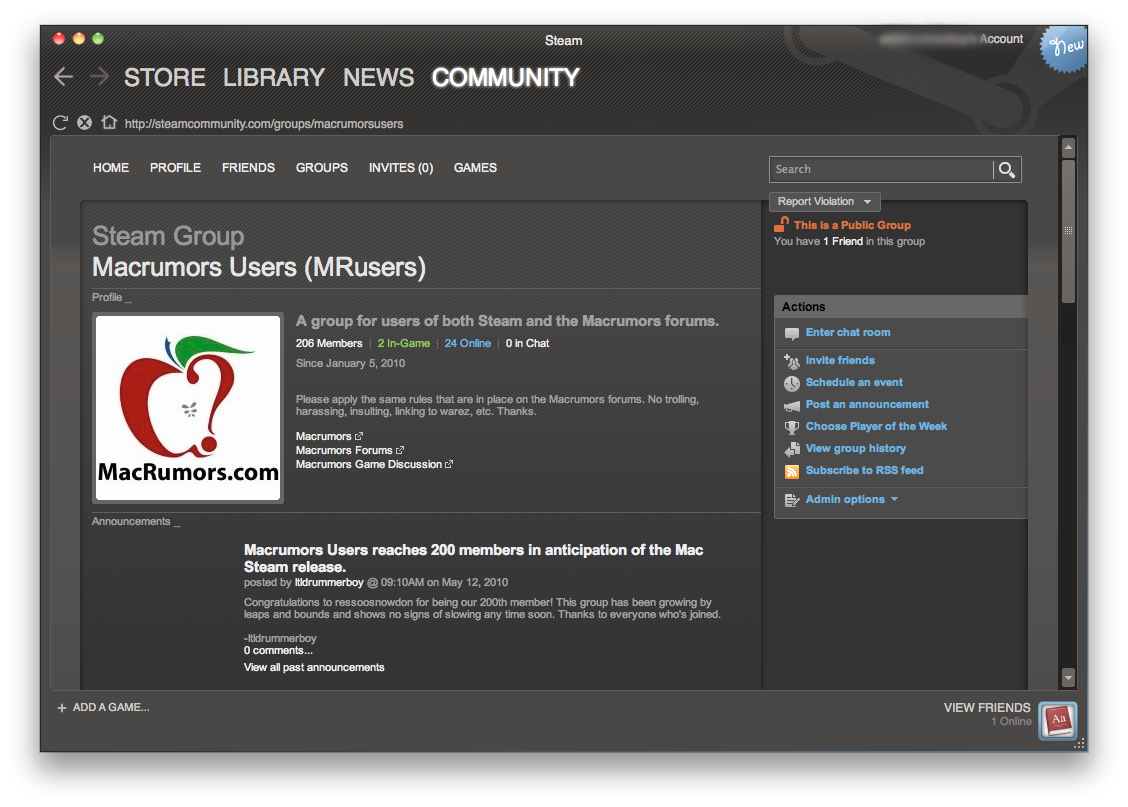
Task: Click the external link icon after Macrumors Forums
Action: [x=400, y=450]
